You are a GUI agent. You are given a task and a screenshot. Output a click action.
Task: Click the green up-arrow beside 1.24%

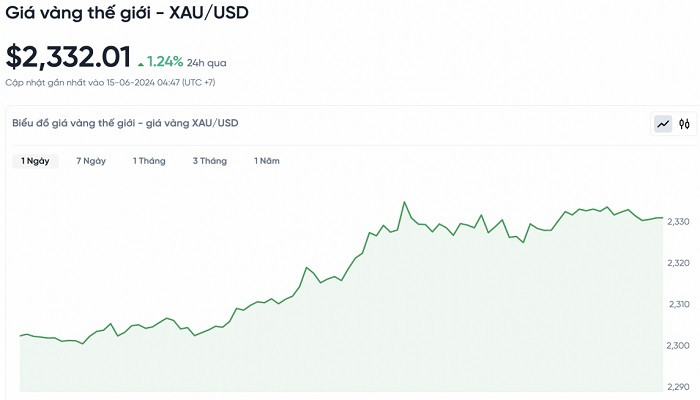[x=141, y=63]
